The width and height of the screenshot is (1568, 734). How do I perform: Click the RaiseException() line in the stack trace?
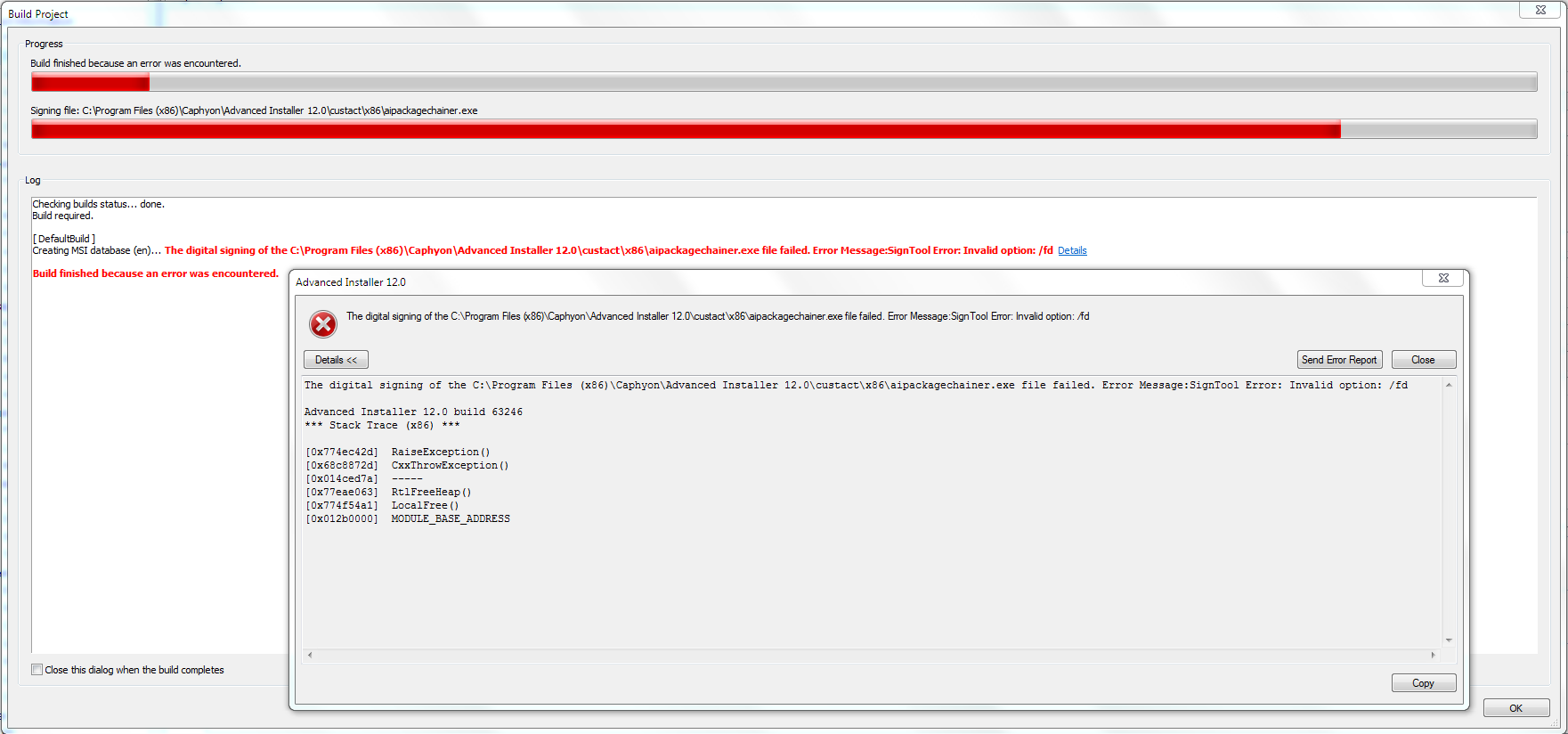(x=440, y=453)
